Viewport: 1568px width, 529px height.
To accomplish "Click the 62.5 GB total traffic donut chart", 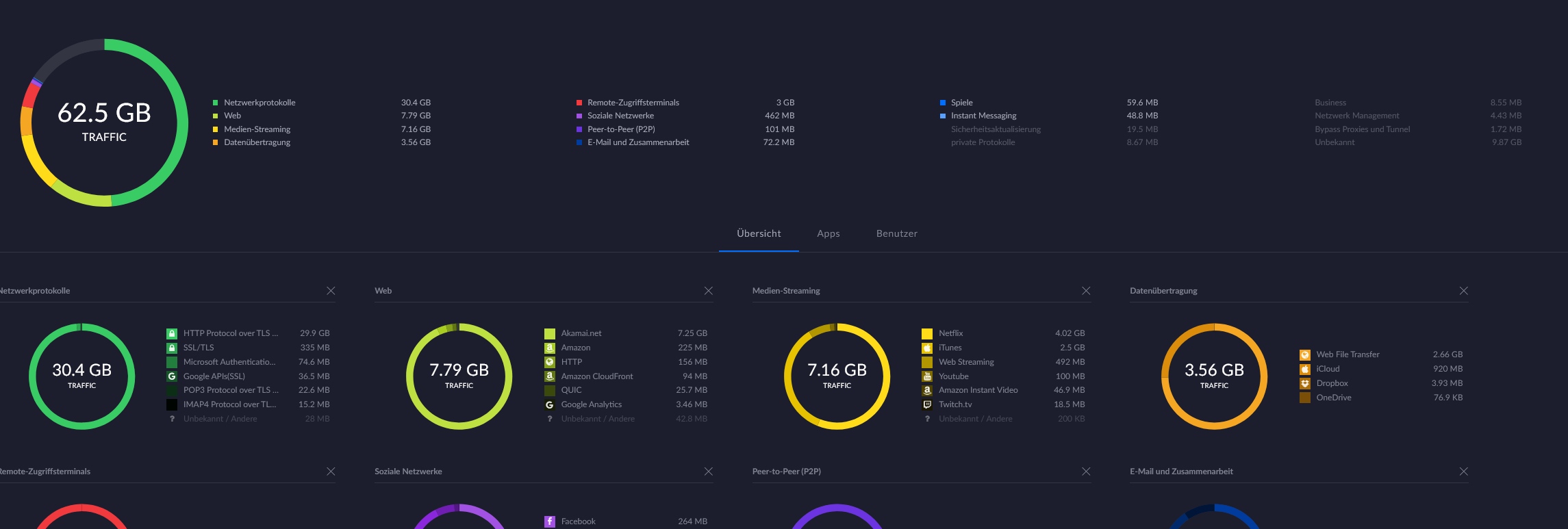I will coord(104,122).
